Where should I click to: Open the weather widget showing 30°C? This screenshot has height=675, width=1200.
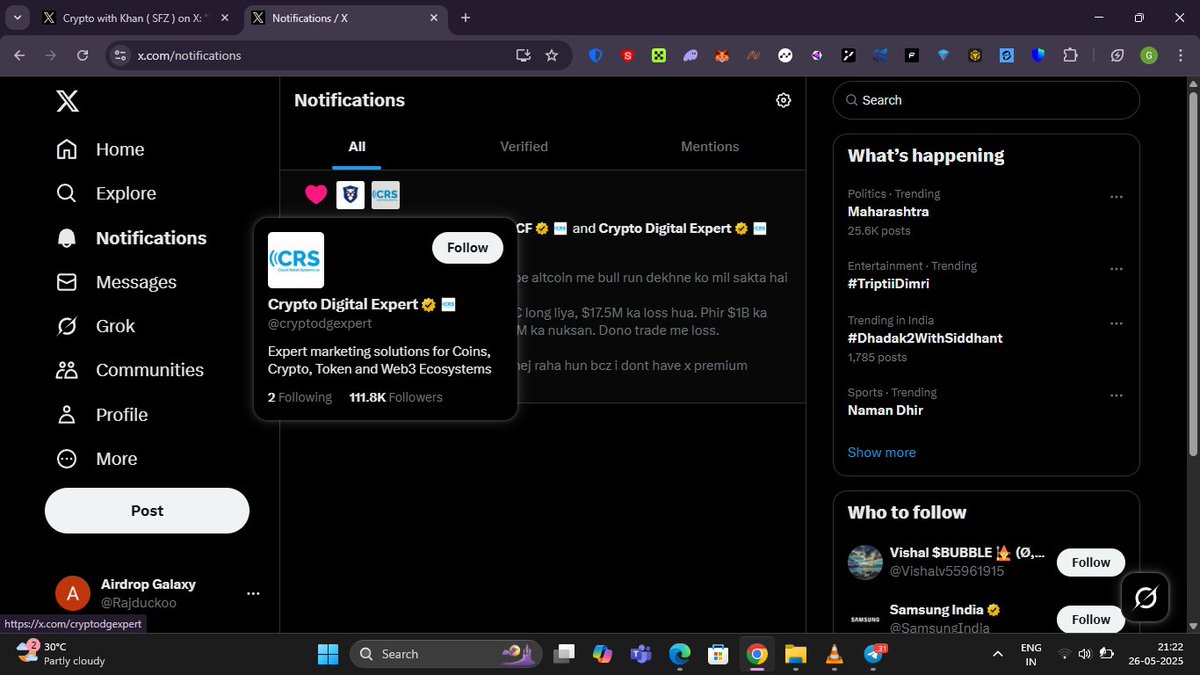click(60, 654)
